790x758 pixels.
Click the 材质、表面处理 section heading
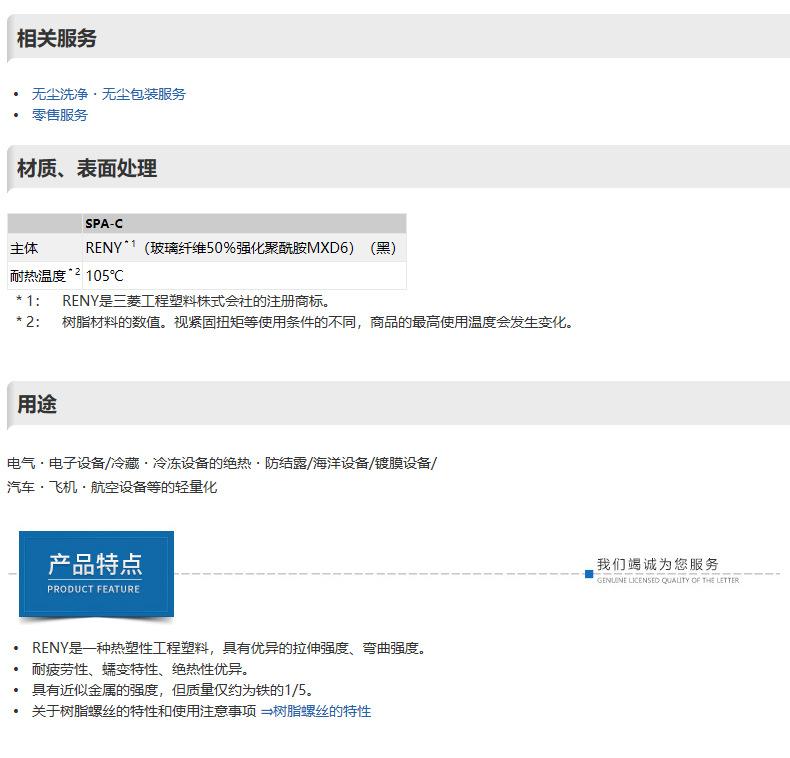point(87,168)
